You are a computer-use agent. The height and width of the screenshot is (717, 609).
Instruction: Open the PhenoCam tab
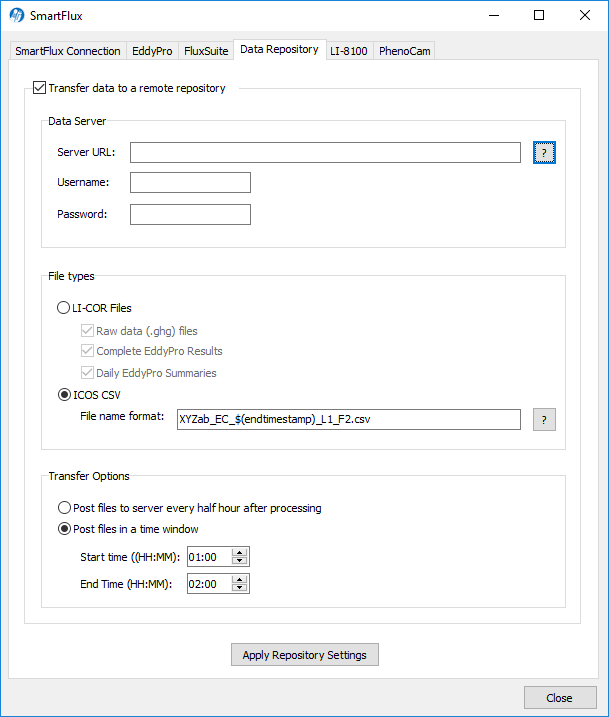pos(405,51)
